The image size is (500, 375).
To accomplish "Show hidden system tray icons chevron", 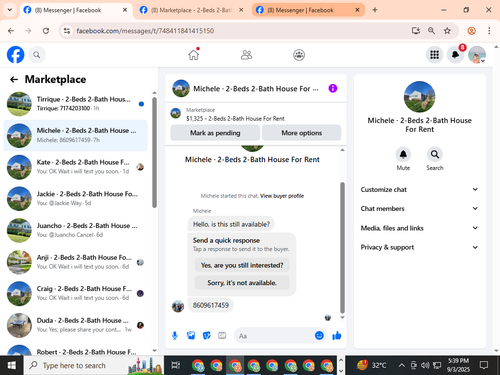I will click(402, 366).
